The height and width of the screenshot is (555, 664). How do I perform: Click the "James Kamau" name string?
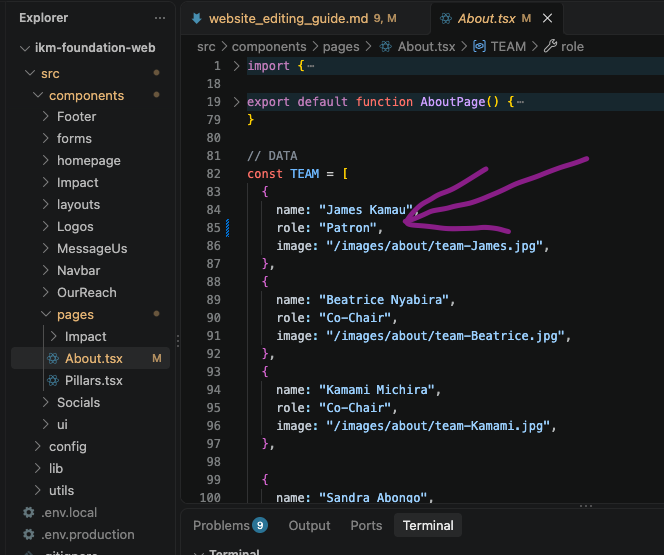(x=365, y=210)
